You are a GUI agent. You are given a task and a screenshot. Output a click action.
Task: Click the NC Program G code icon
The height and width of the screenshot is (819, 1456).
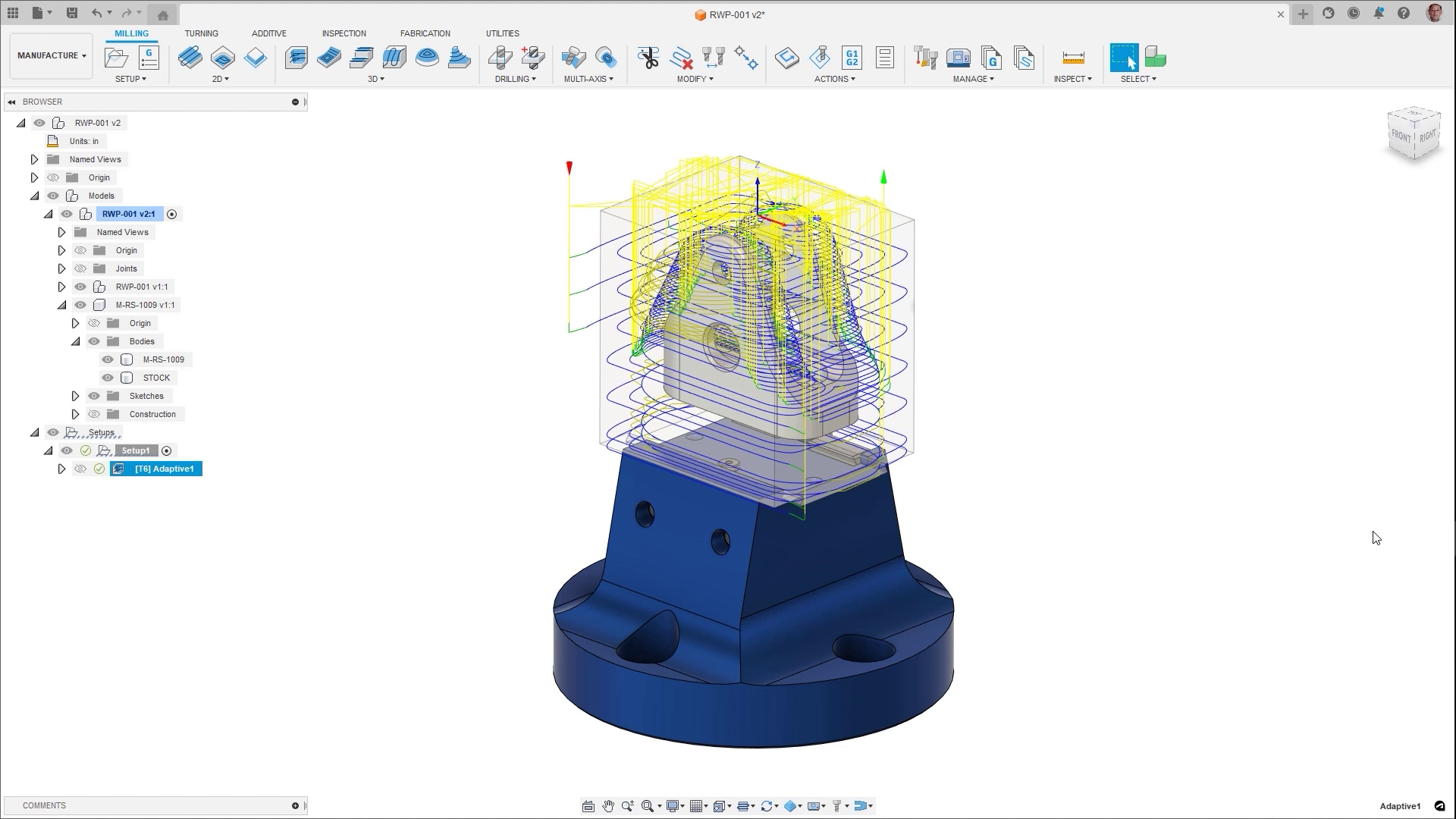pos(149,58)
